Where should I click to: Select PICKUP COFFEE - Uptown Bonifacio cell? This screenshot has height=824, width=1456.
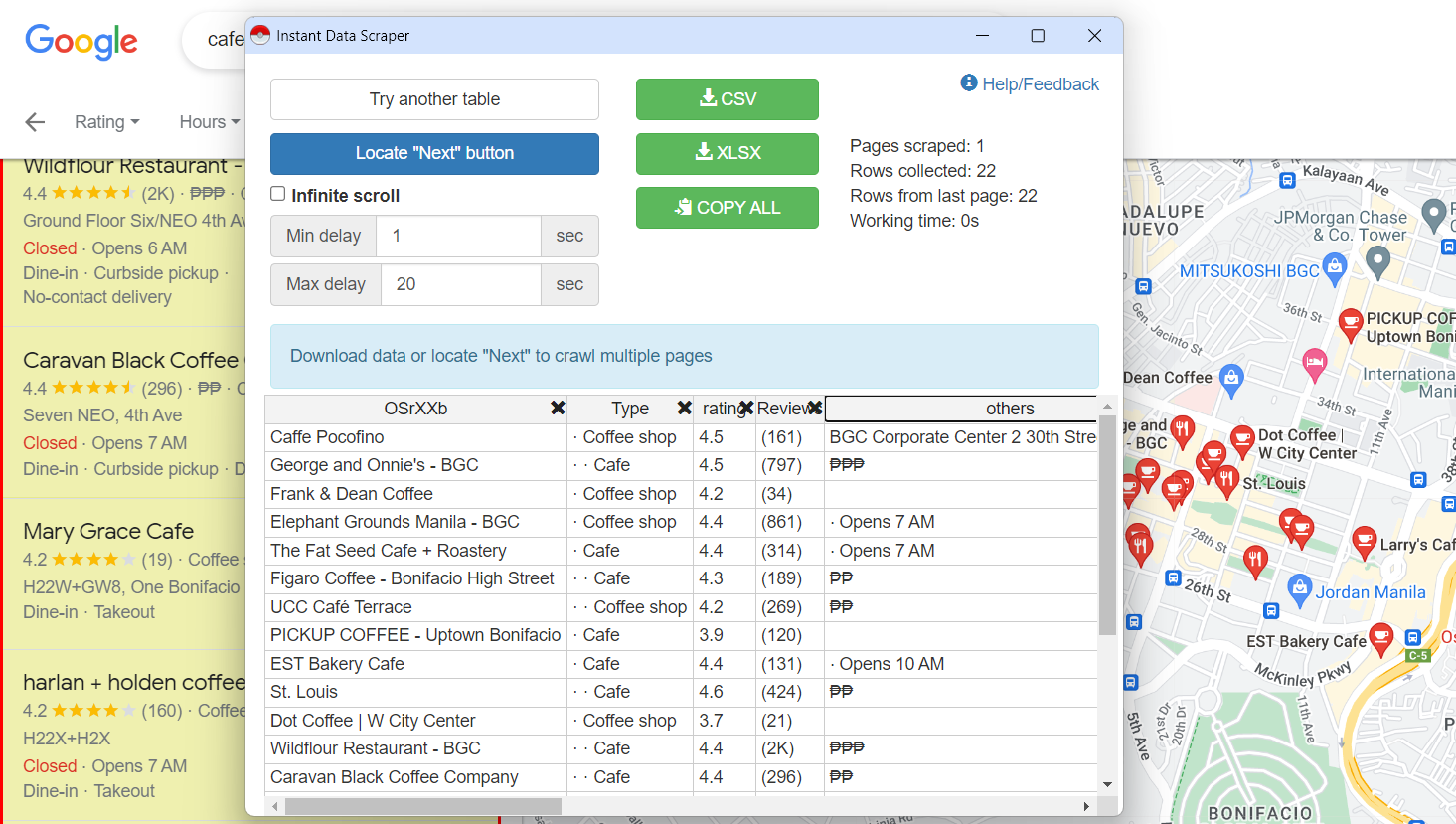(x=416, y=635)
